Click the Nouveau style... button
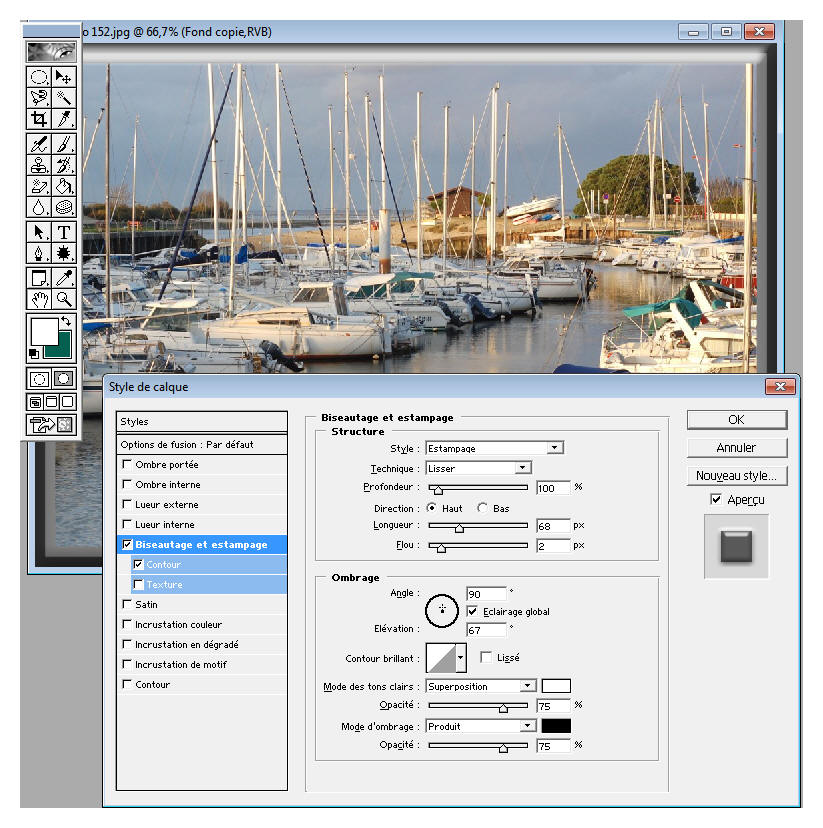Image resolution: width=823 pixels, height=828 pixels. coord(737,476)
